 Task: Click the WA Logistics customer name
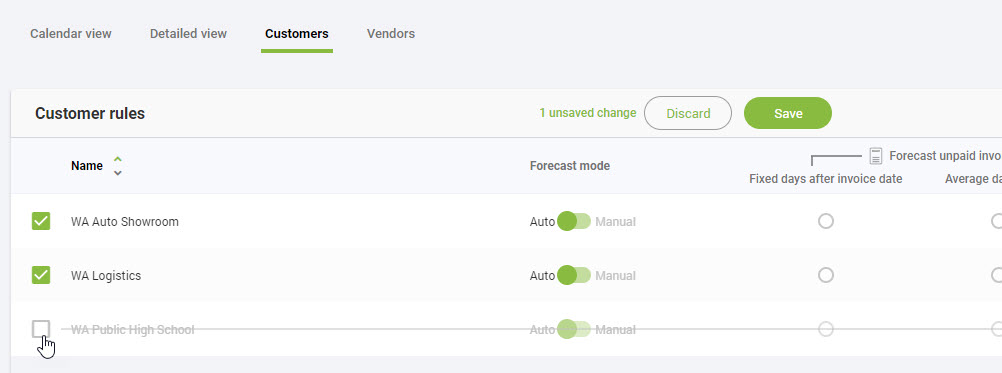[x=106, y=275]
